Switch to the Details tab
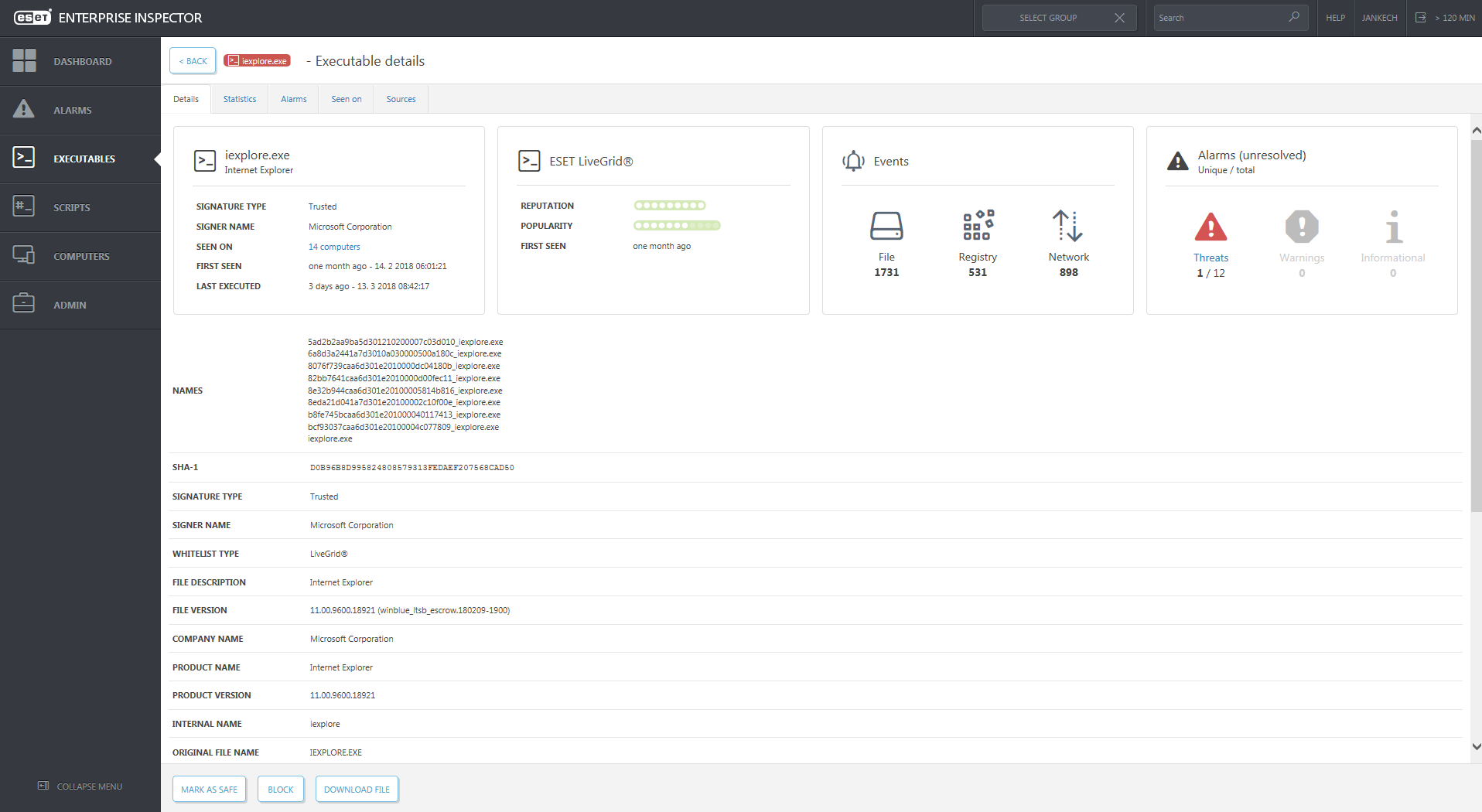This screenshot has height=812, width=1482. (186, 99)
